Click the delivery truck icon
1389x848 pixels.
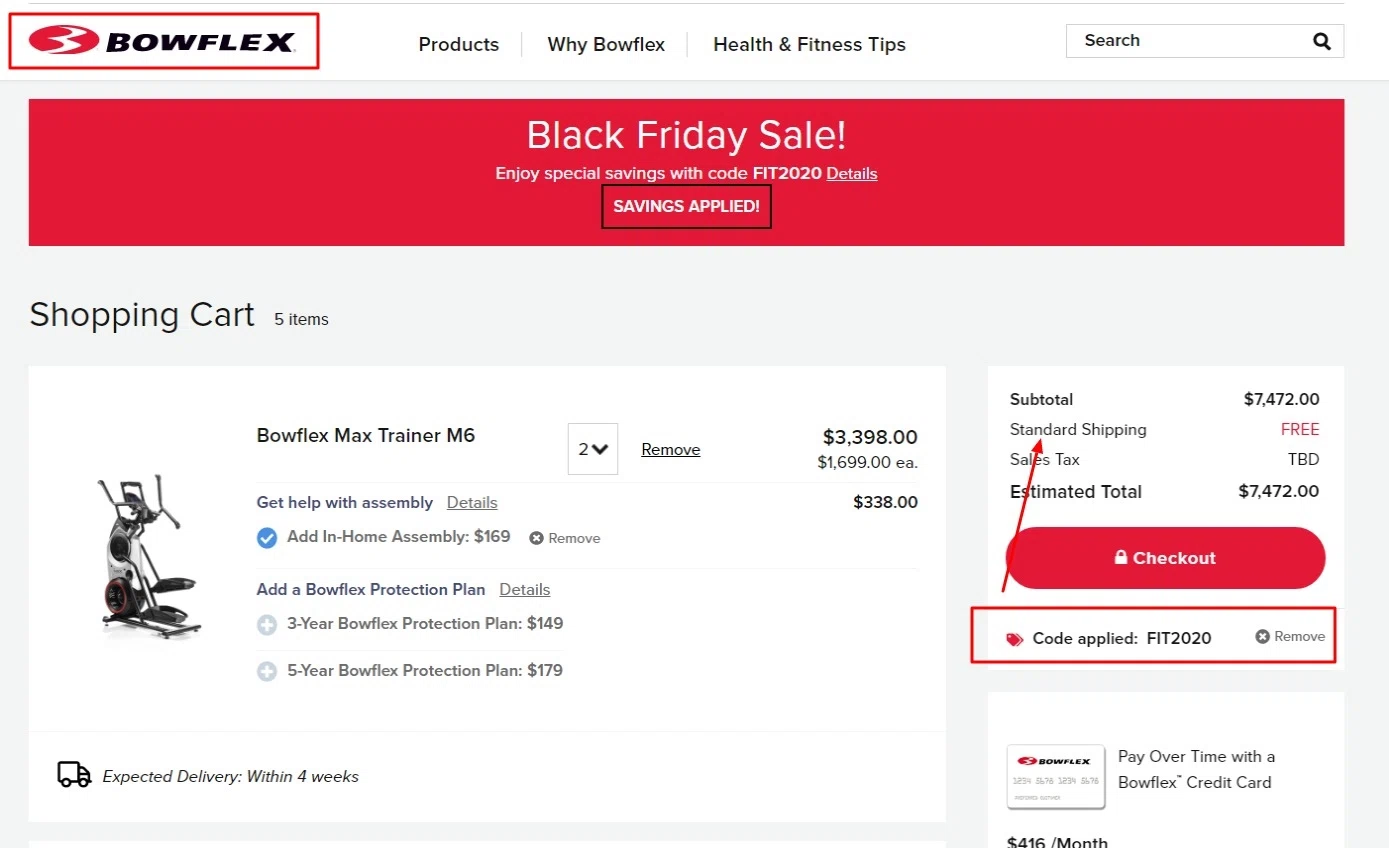click(x=74, y=775)
